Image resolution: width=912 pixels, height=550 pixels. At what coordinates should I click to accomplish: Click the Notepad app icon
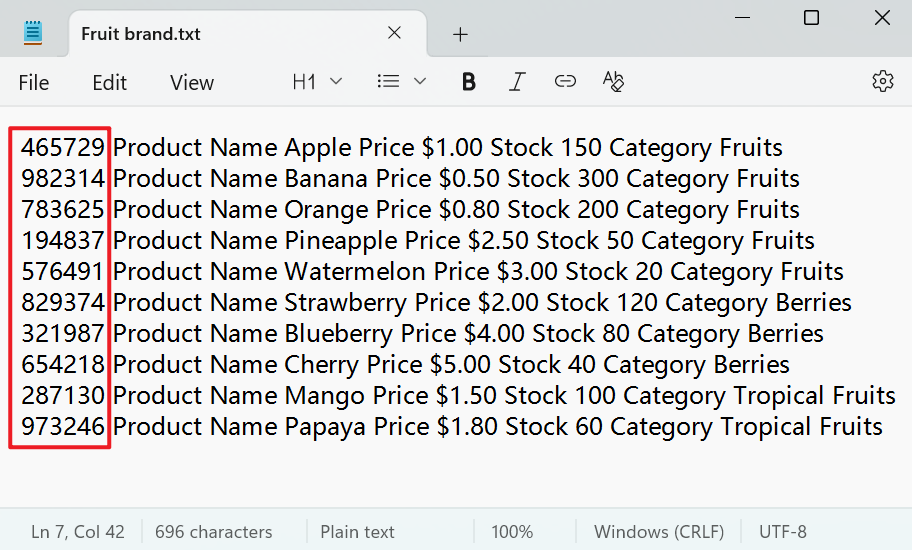(x=34, y=33)
